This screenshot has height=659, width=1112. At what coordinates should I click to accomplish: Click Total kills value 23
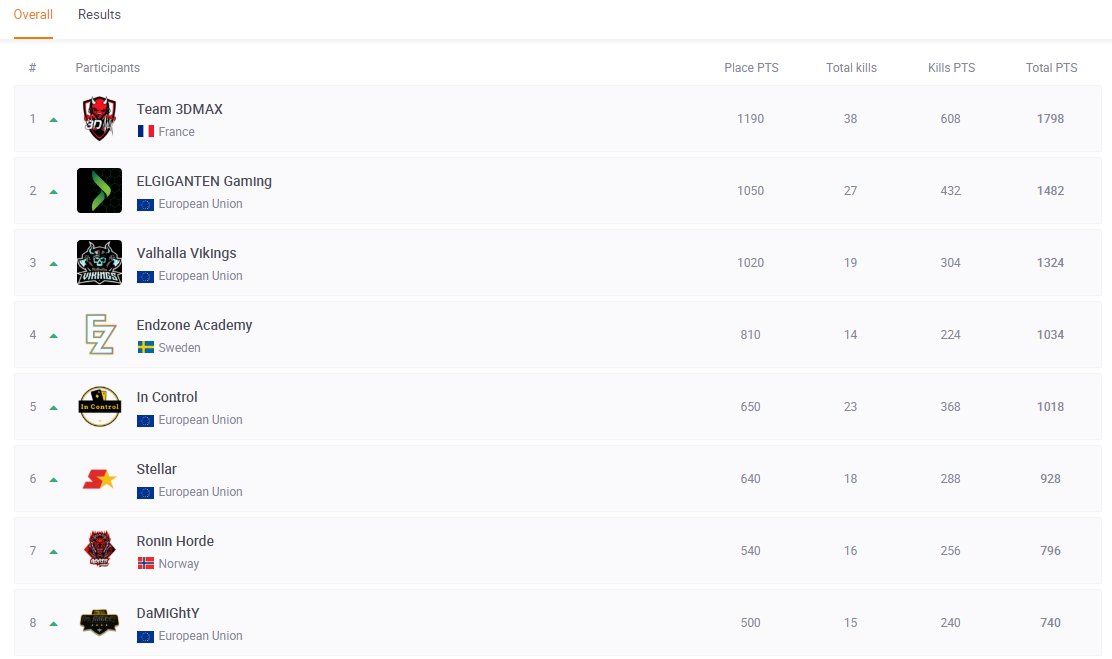(850, 406)
